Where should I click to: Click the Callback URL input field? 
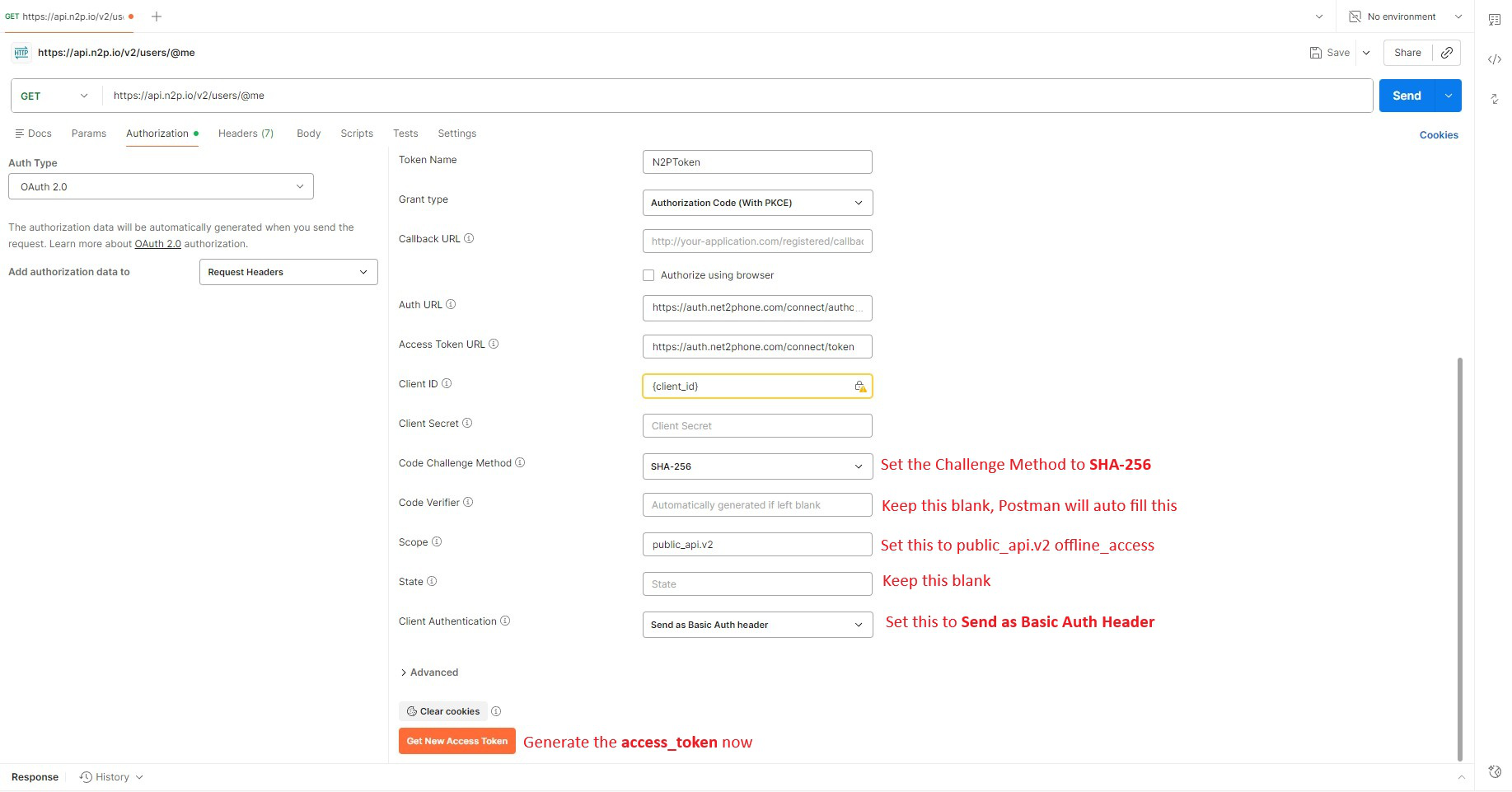click(x=757, y=241)
